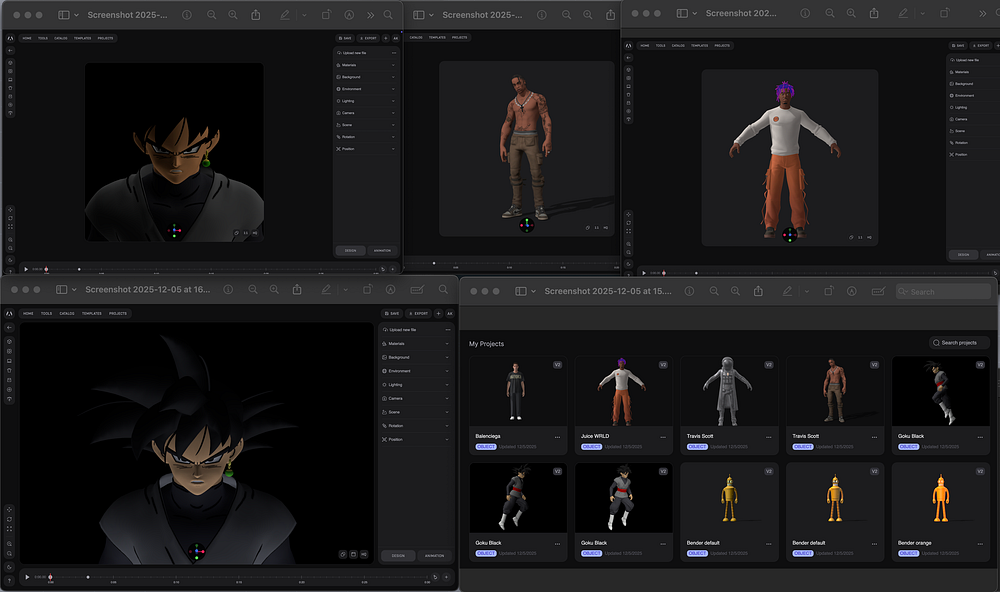Click the Markup pen icon in the My Projects window
This screenshot has height=592, width=1000.
785,291
